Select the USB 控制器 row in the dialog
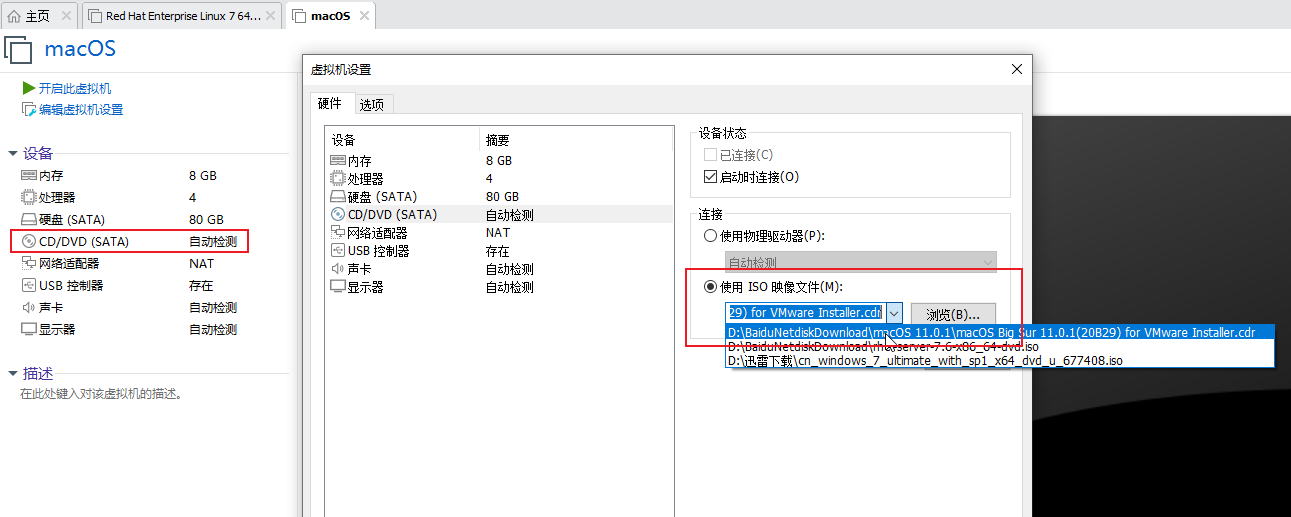 coord(500,251)
